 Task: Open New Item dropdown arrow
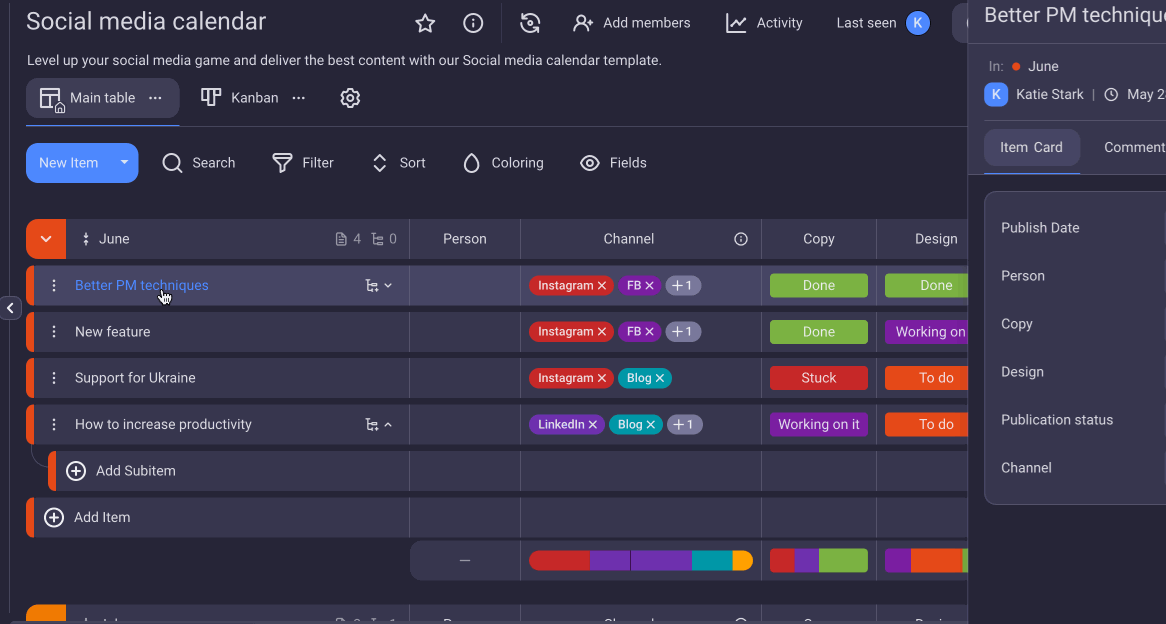(x=124, y=163)
